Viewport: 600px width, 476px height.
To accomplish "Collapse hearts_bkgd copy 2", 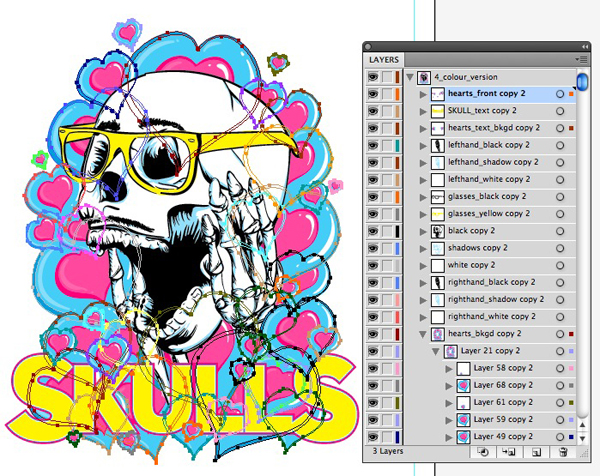I will (423, 334).
